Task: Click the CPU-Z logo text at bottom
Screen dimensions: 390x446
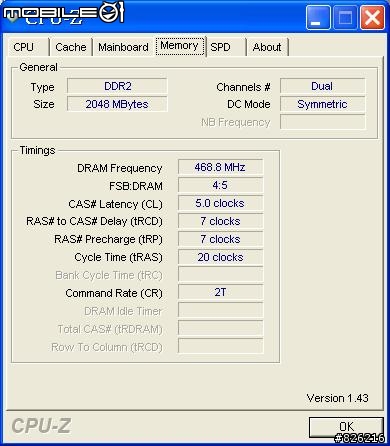Action: (41, 426)
